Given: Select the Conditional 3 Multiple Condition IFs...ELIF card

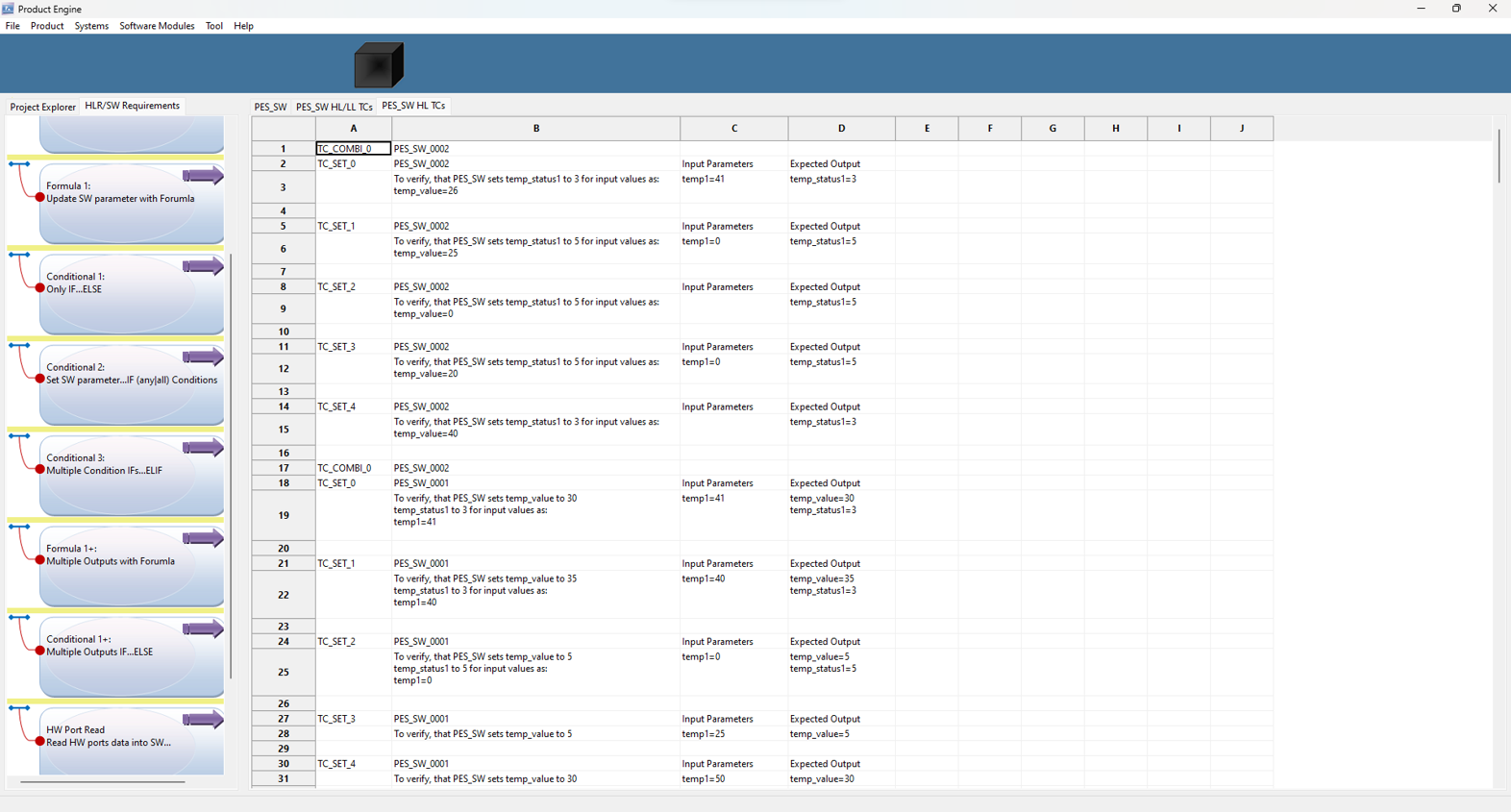Looking at the screenshot, I should point(132,476).
